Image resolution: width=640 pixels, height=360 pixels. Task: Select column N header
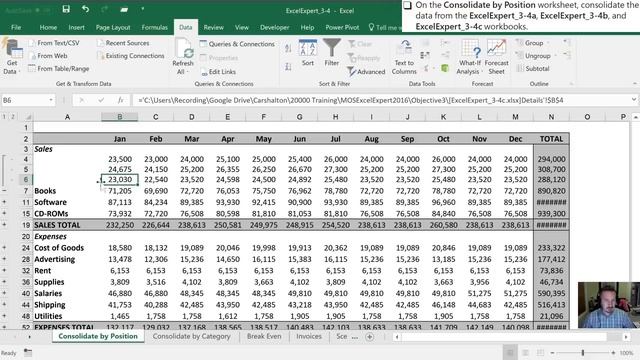551,117
